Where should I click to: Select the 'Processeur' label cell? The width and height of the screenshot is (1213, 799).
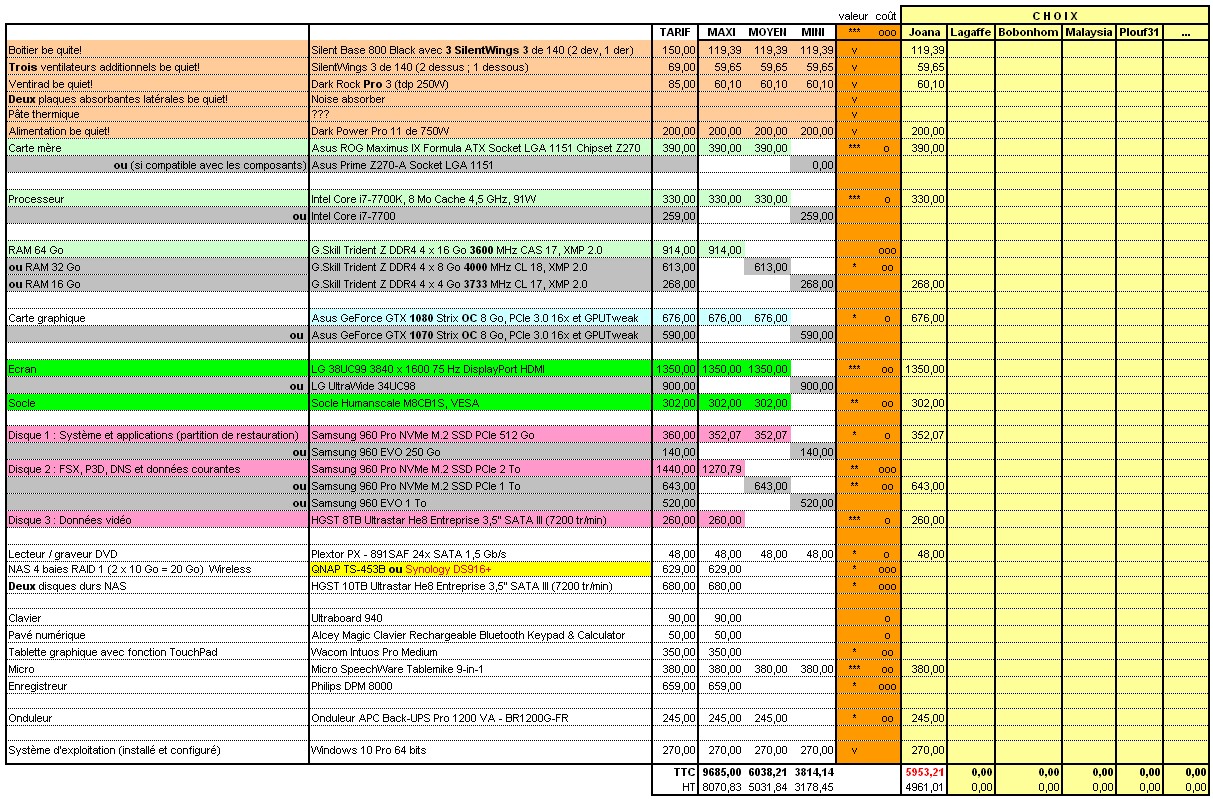157,199
